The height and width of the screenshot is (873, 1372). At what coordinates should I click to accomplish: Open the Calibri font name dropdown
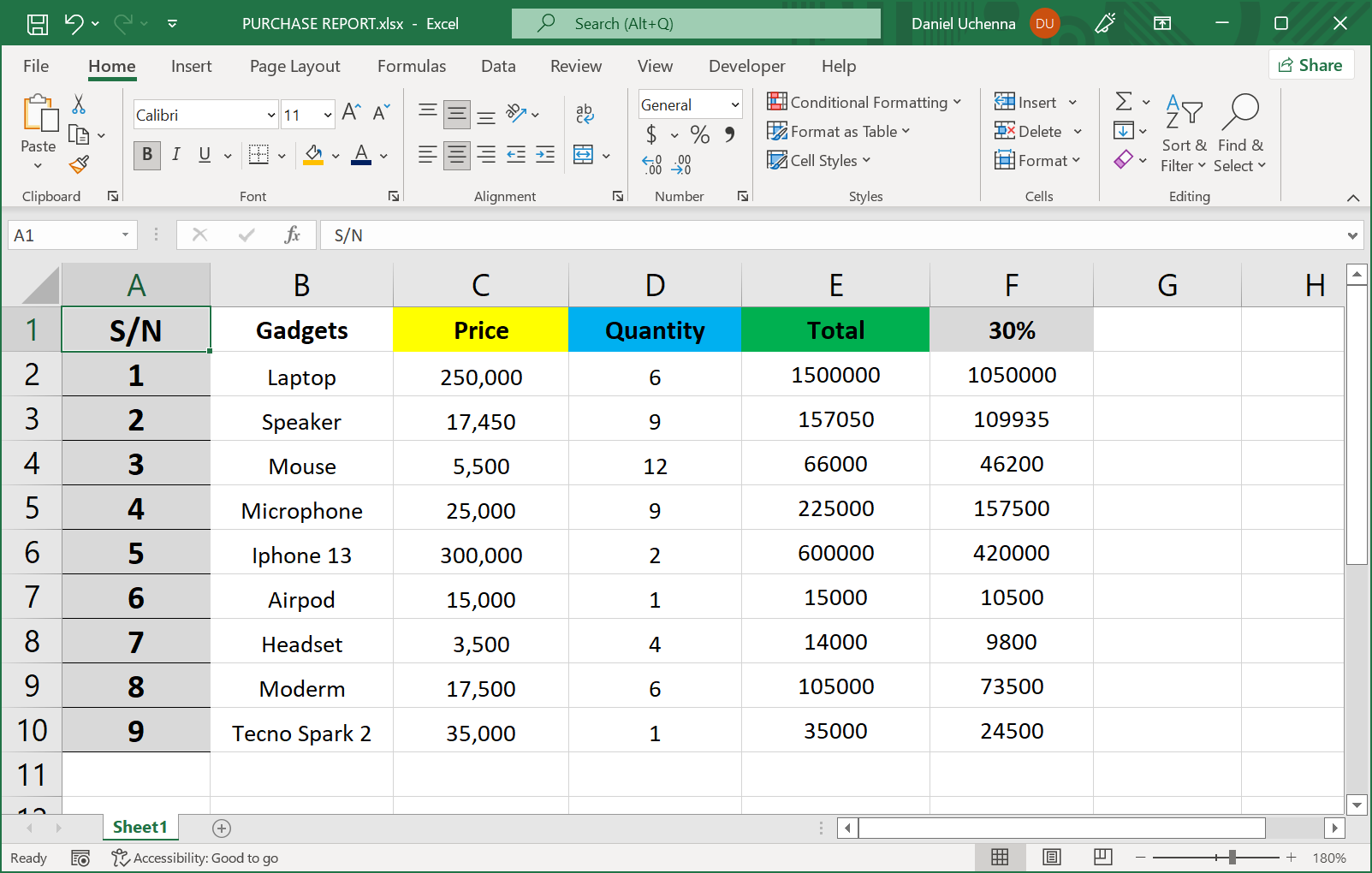[x=271, y=115]
